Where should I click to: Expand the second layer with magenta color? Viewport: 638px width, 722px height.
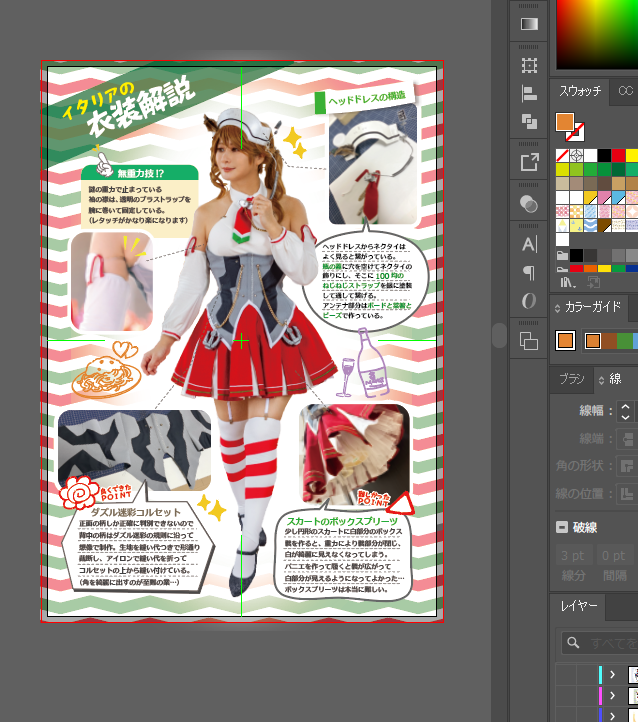(613, 694)
